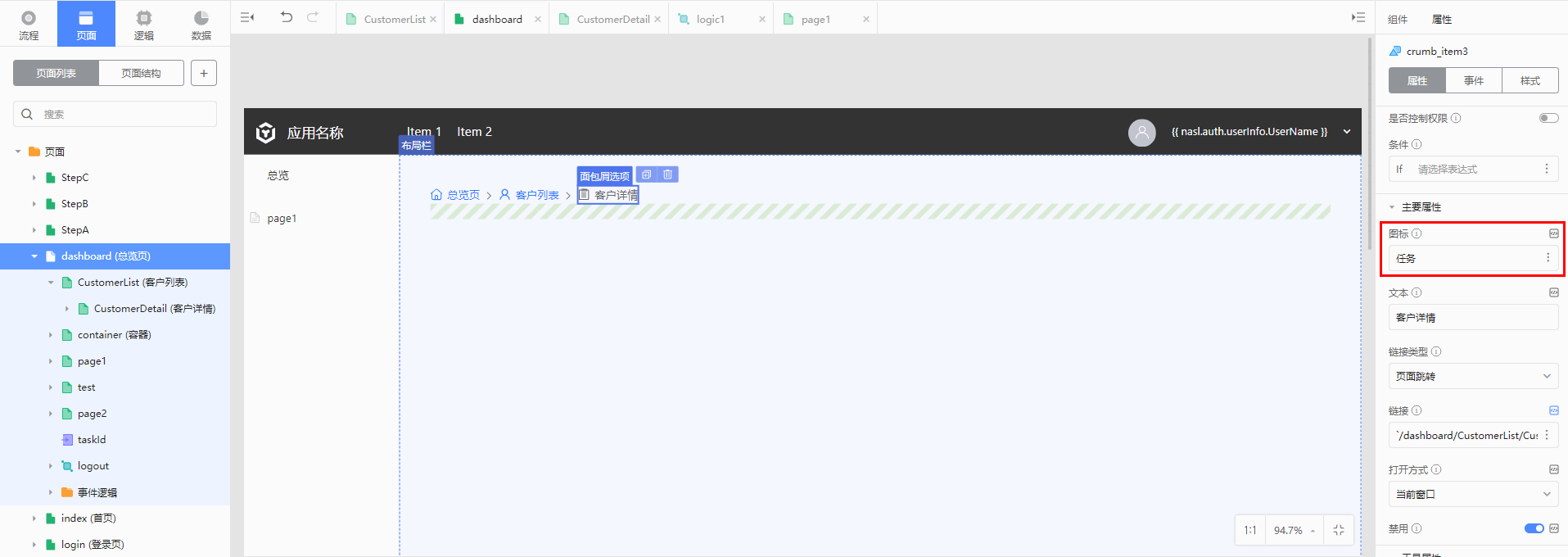1568x557 pixels.
Task: Select the 客户详情 breadcrumb item
Action: [608, 195]
